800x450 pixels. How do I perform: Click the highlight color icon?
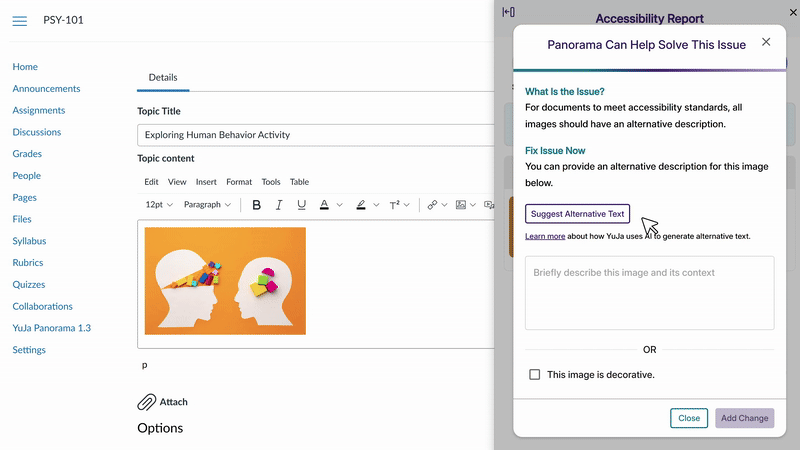point(360,205)
